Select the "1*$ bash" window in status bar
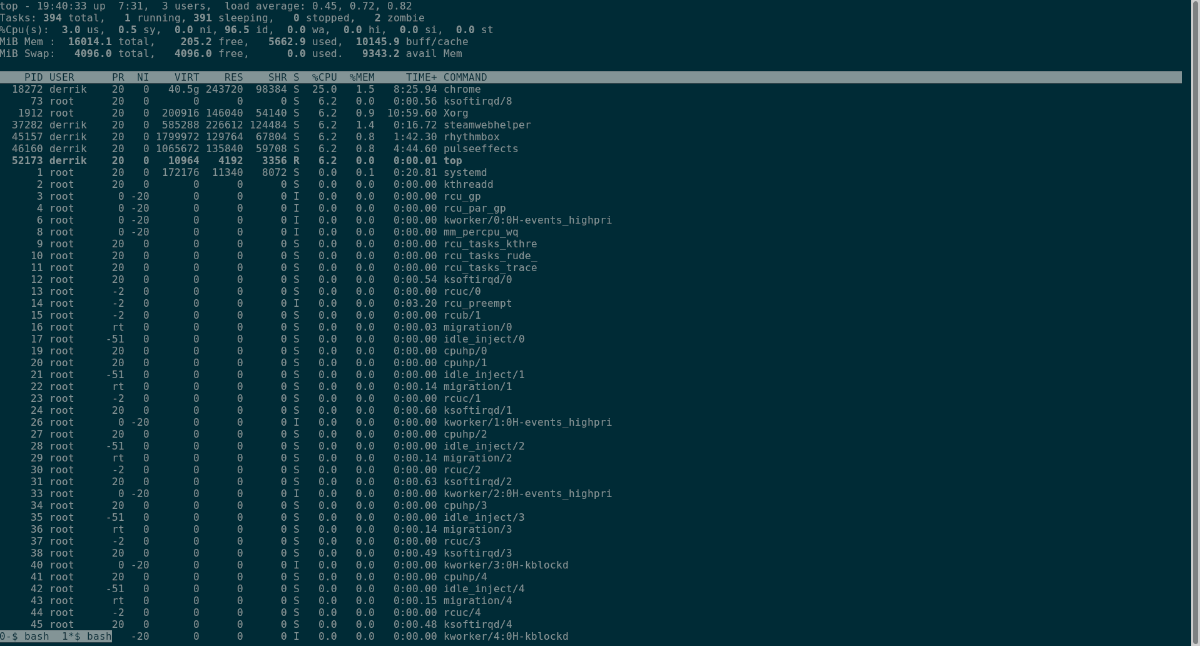 point(86,636)
